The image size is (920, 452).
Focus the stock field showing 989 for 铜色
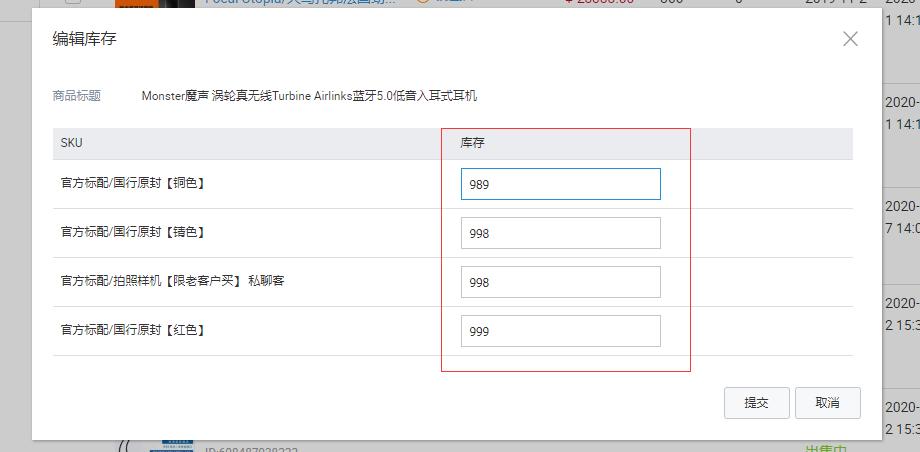[x=560, y=184]
